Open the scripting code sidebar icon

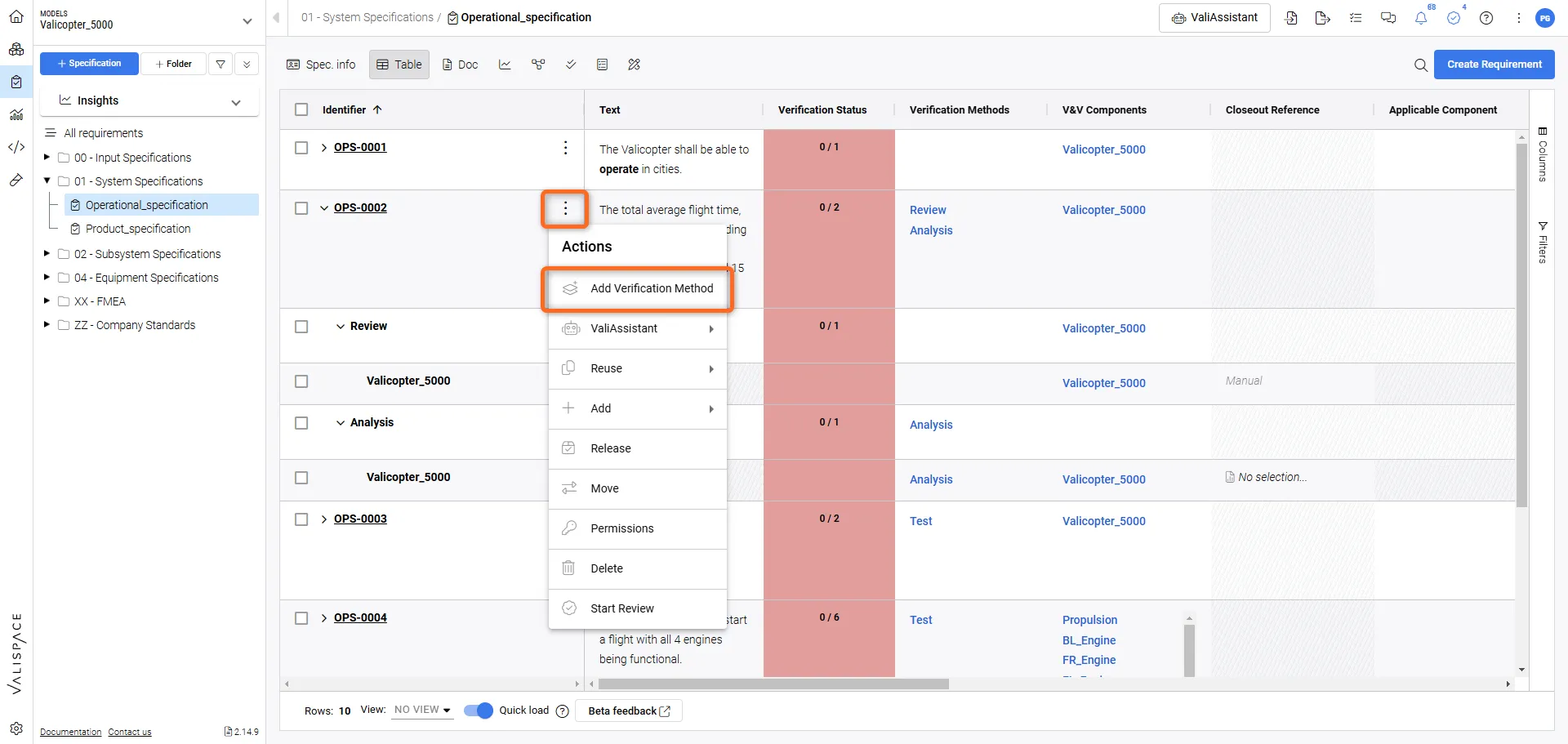point(16,147)
